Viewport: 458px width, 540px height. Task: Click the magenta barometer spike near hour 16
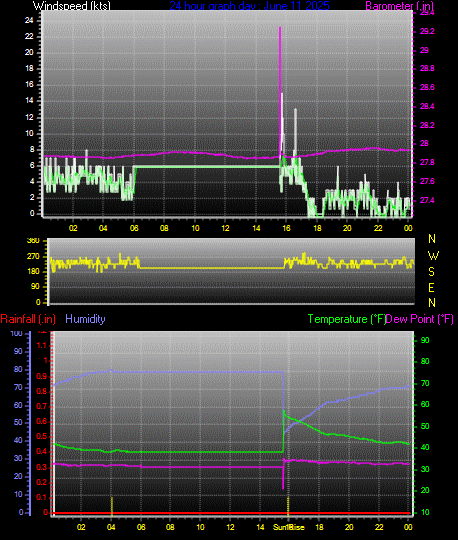tap(280, 92)
